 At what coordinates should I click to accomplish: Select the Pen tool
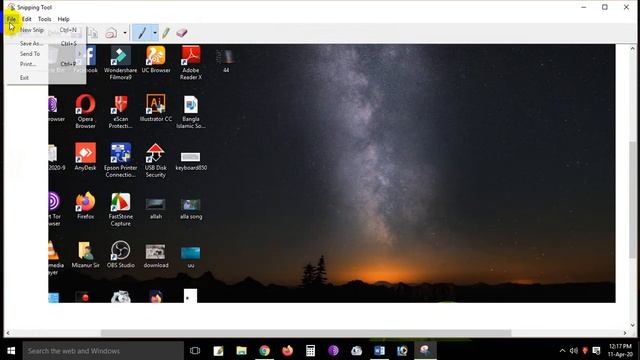click(142, 33)
